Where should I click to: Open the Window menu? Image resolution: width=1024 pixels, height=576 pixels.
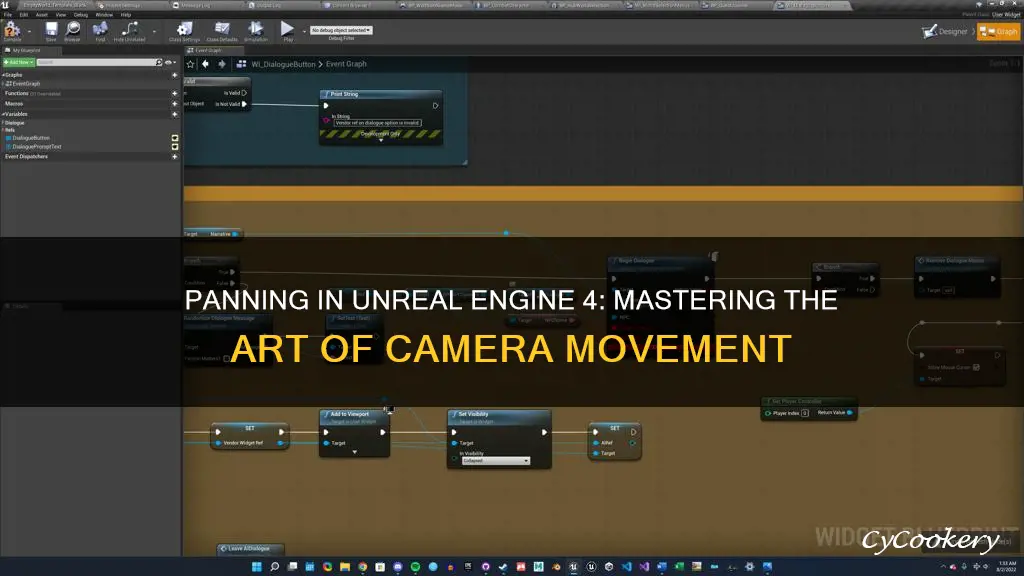[104, 14]
